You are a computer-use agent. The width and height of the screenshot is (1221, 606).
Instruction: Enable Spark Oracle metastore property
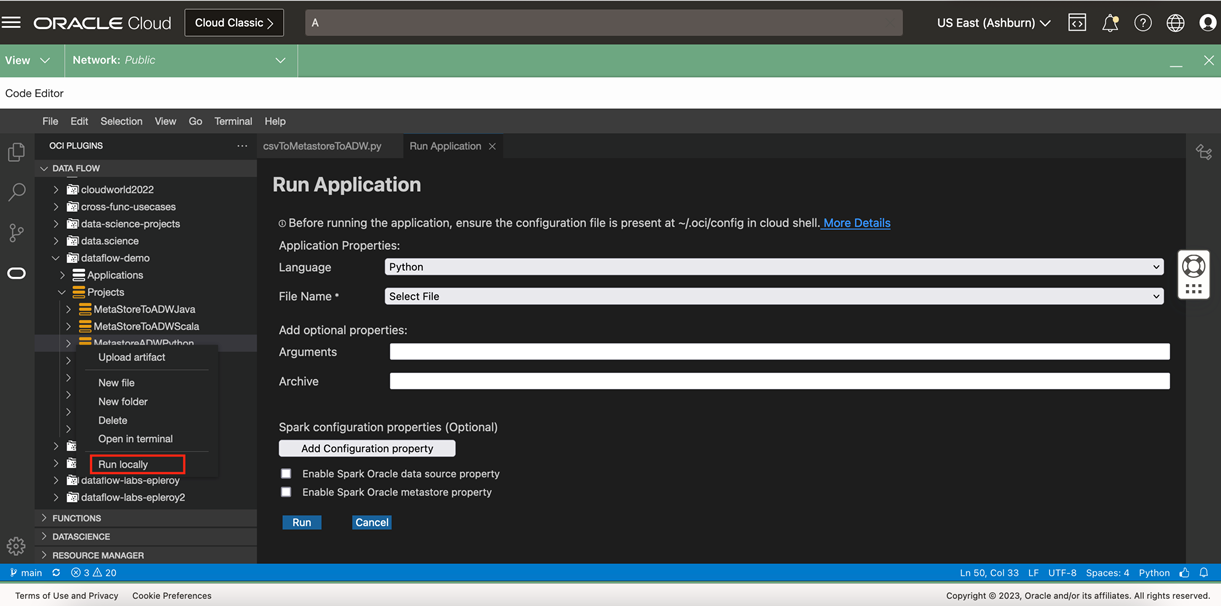pos(286,491)
